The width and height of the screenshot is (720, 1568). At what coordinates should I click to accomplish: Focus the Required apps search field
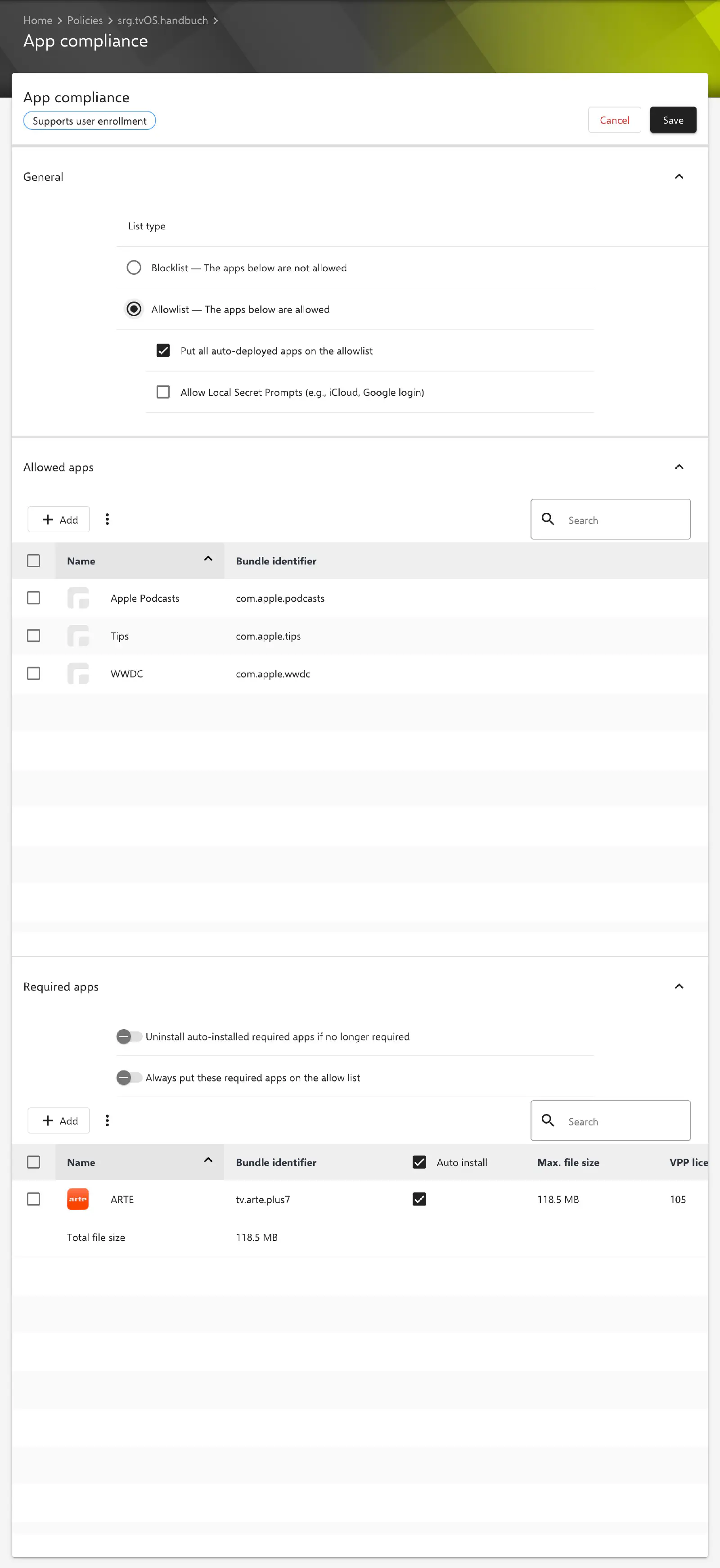pos(610,1120)
